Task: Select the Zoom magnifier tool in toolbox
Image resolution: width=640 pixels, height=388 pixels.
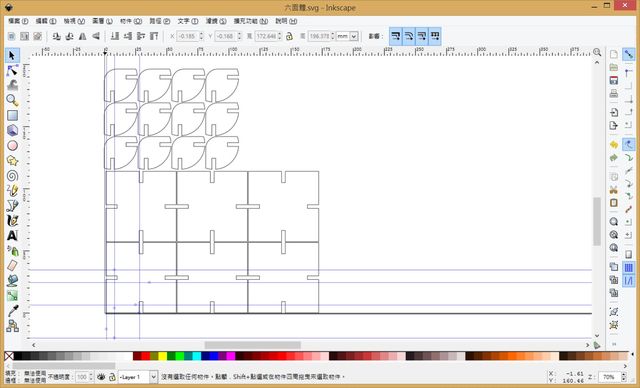Action: (12, 100)
